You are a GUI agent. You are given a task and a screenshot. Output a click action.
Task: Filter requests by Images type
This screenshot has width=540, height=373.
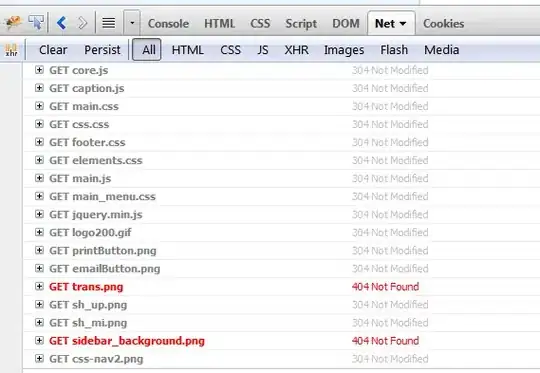click(344, 50)
